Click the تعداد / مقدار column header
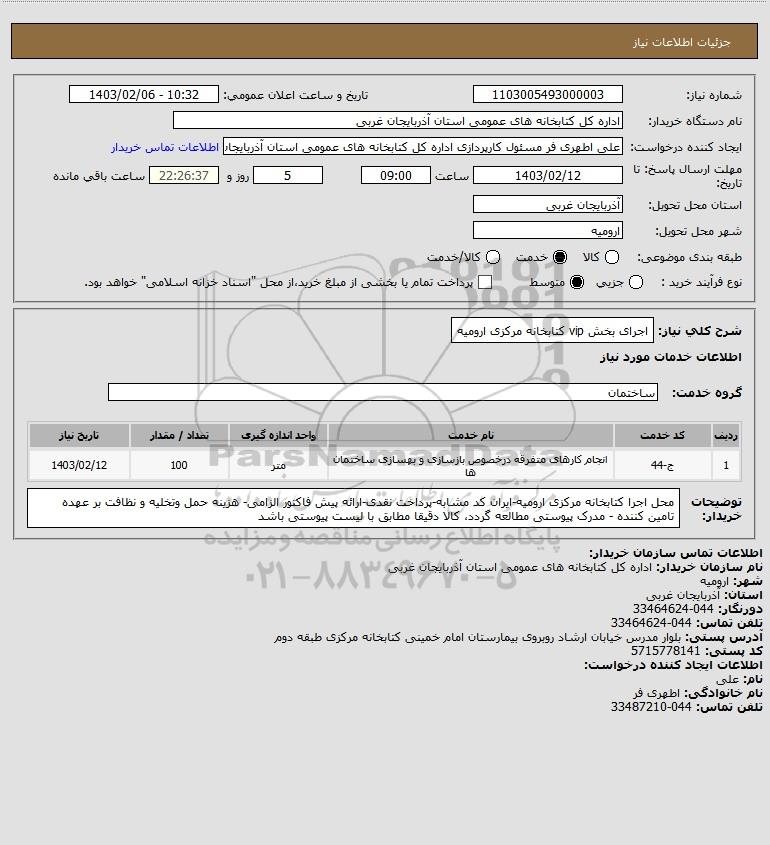The image size is (770, 845). 179,435
